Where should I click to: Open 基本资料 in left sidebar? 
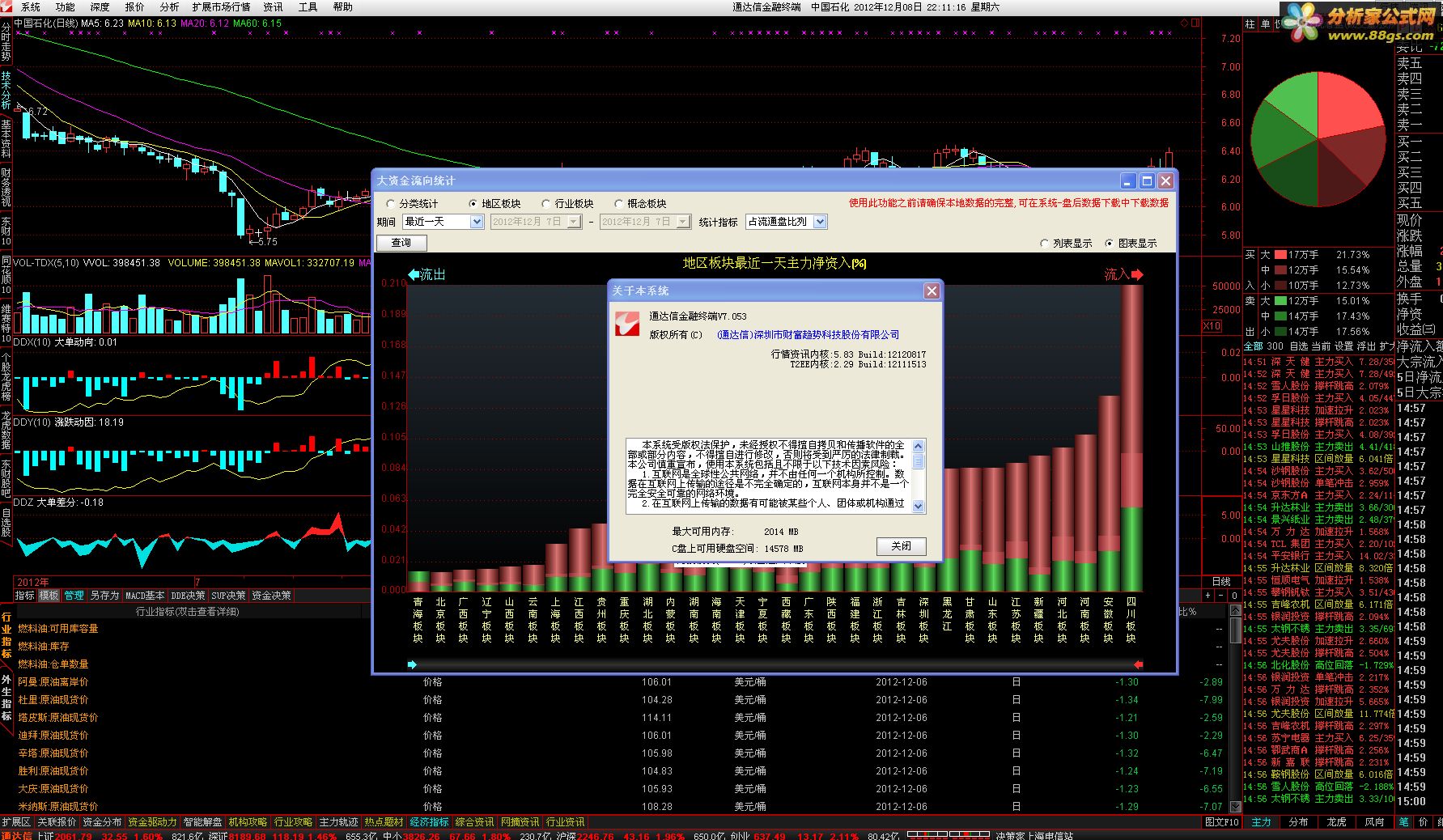pos(6,138)
